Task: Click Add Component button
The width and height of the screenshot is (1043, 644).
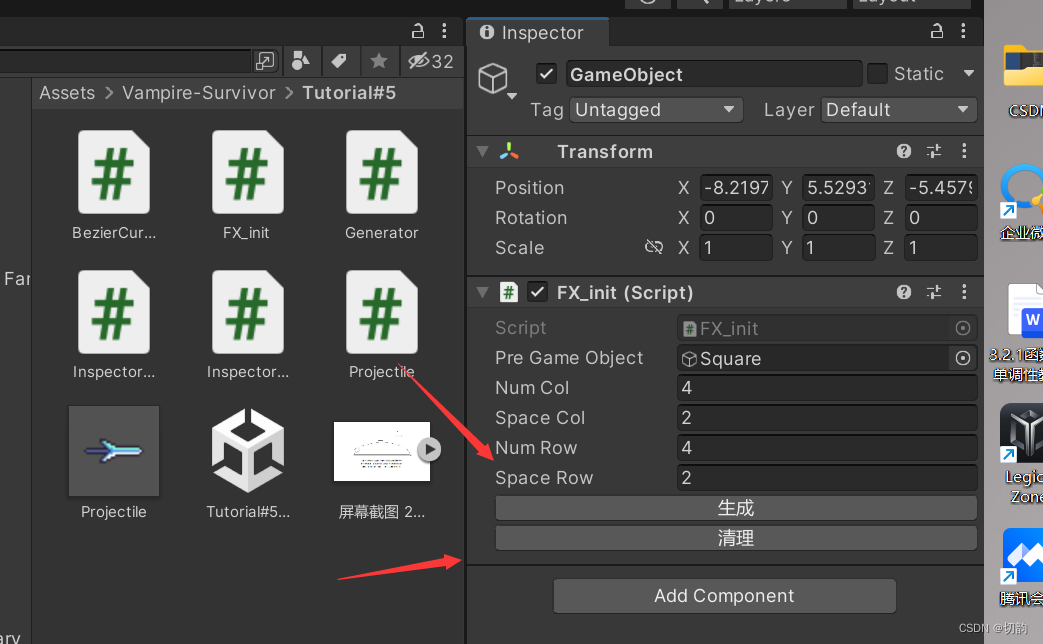Action: tap(724, 596)
